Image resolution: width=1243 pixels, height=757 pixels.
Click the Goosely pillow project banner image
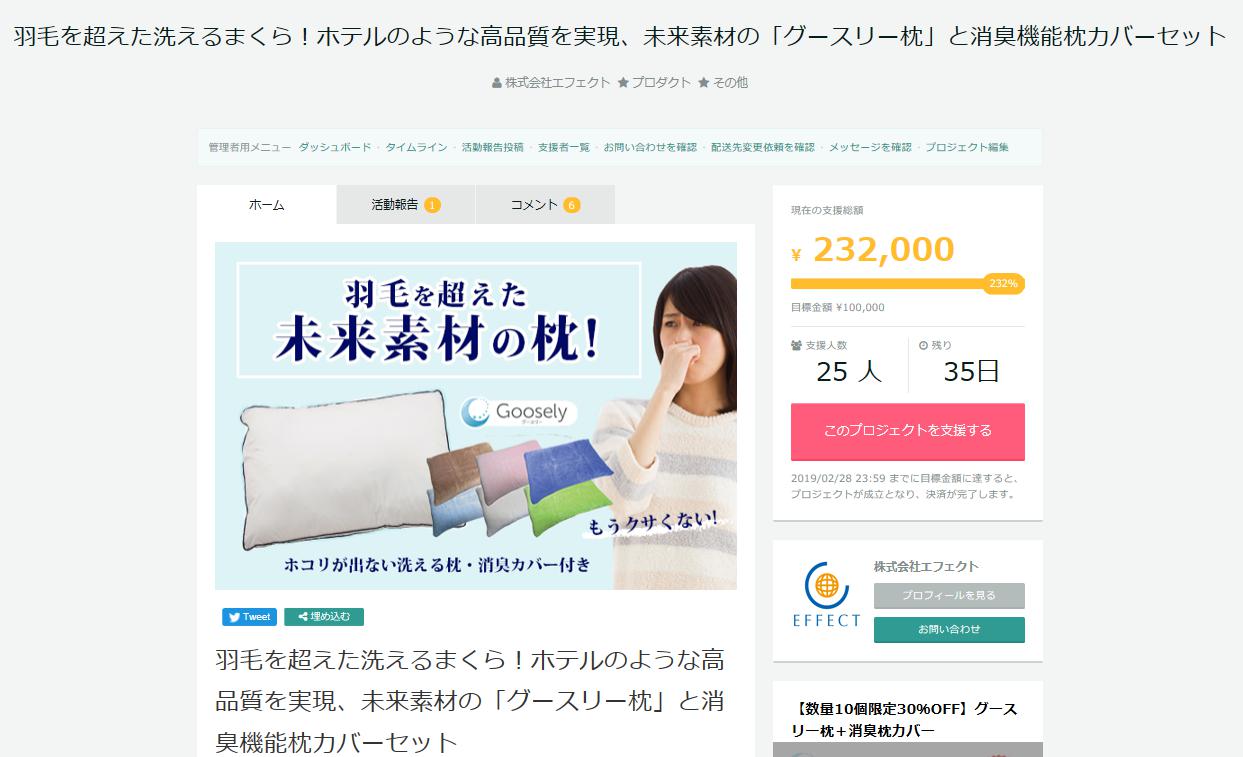pyautogui.click(x=476, y=416)
